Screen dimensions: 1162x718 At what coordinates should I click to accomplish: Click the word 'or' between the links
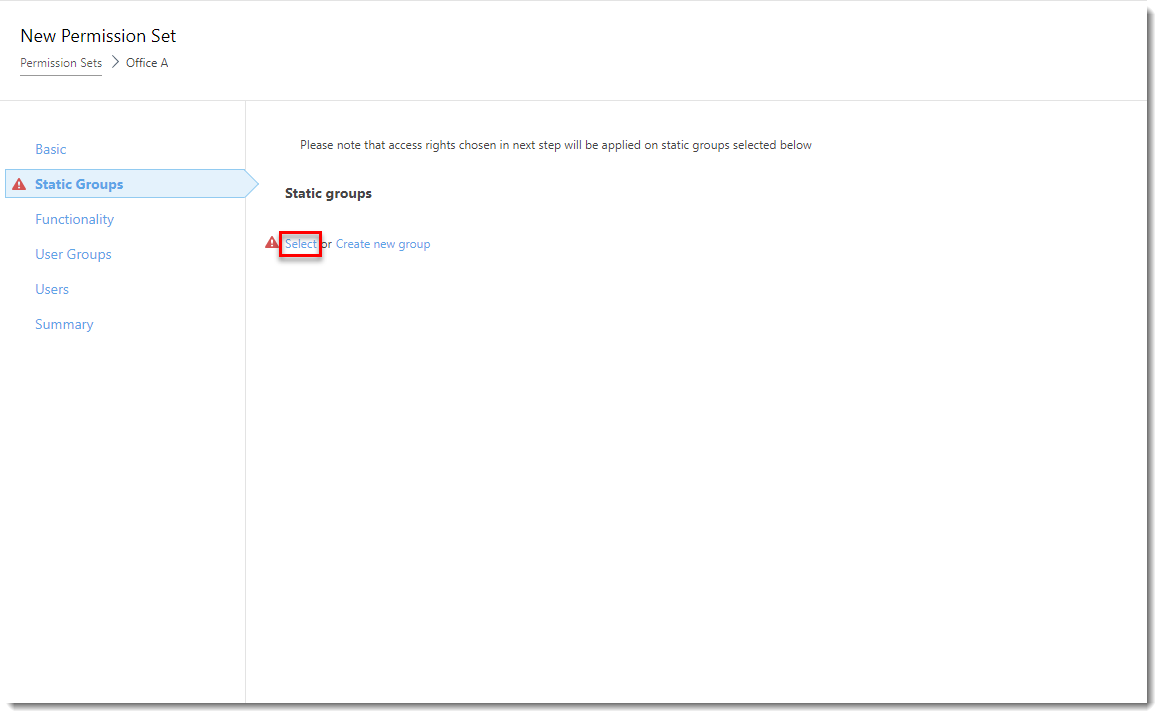point(327,244)
